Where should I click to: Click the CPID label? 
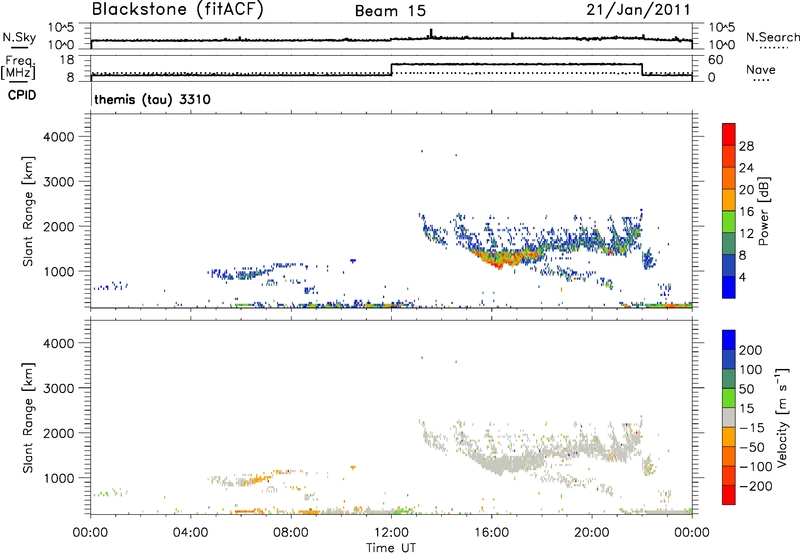22,95
